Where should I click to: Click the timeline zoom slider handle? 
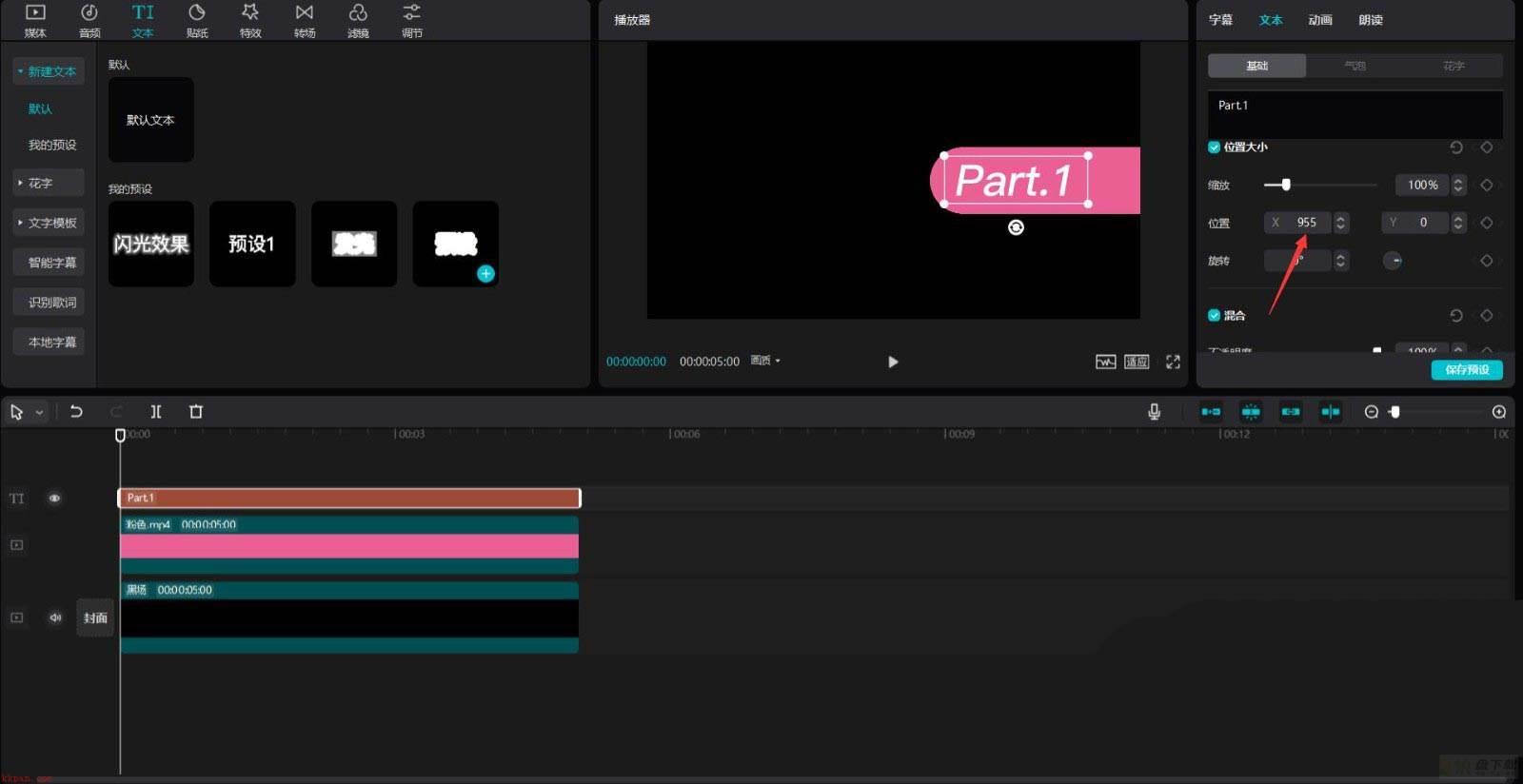pyautogui.click(x=1394, y=412)
